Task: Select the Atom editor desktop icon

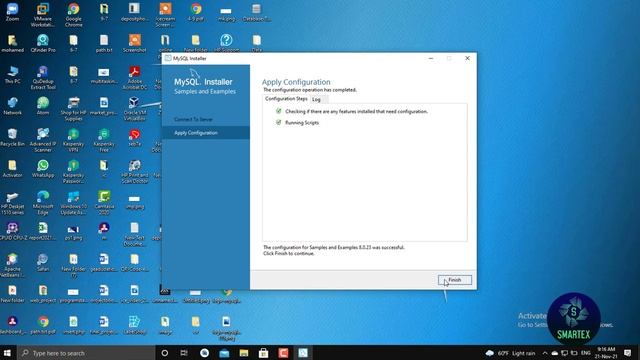Action: point(43,106)
